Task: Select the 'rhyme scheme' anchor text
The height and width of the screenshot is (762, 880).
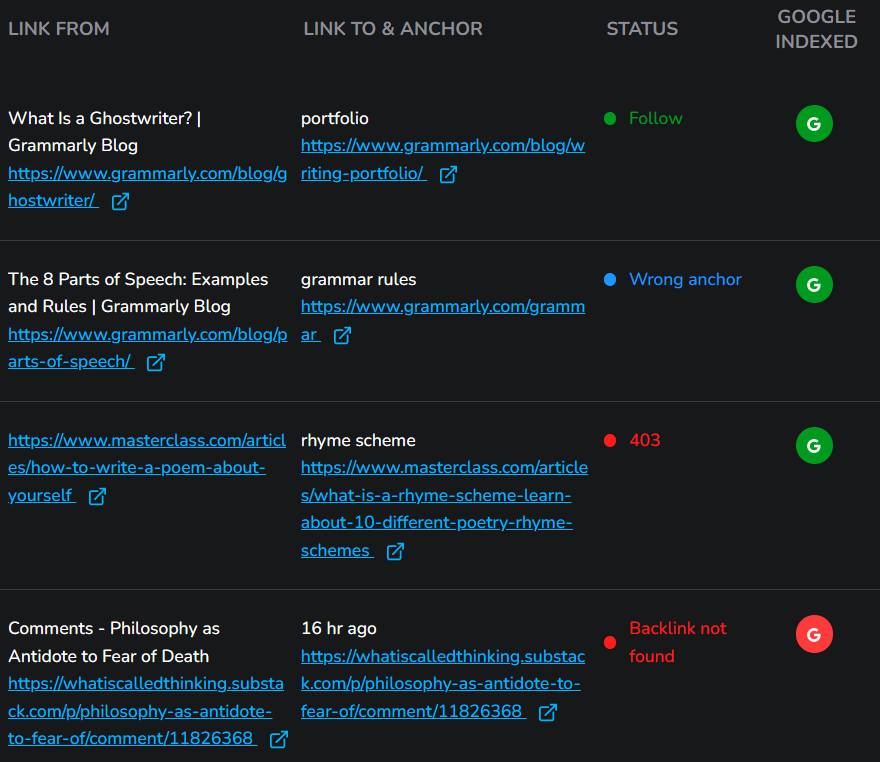Action: pos(358,440)
